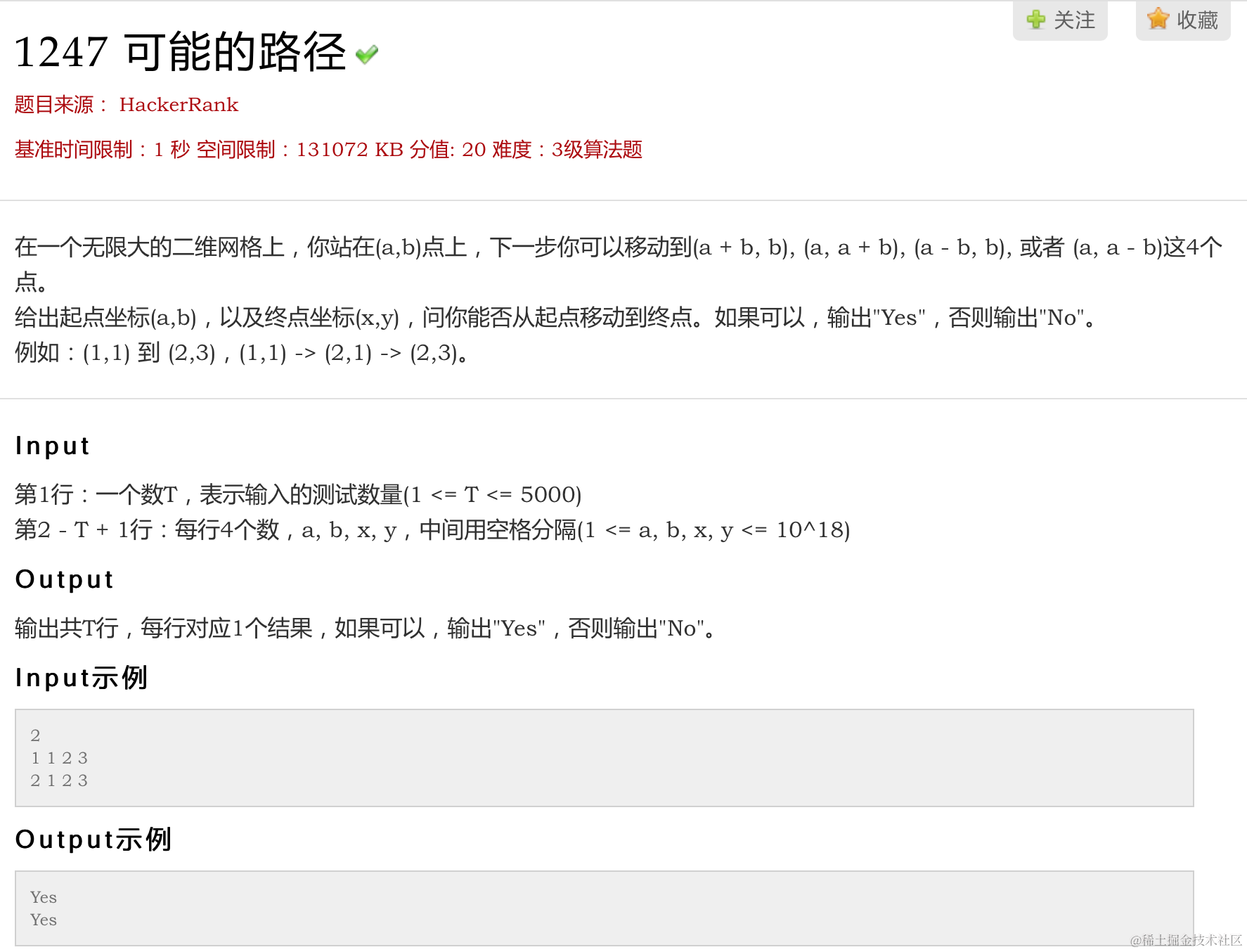The height and width of the screenshot is (952, 1247).
Task: Click the score text 分值: 20
Action: point(448,150)
